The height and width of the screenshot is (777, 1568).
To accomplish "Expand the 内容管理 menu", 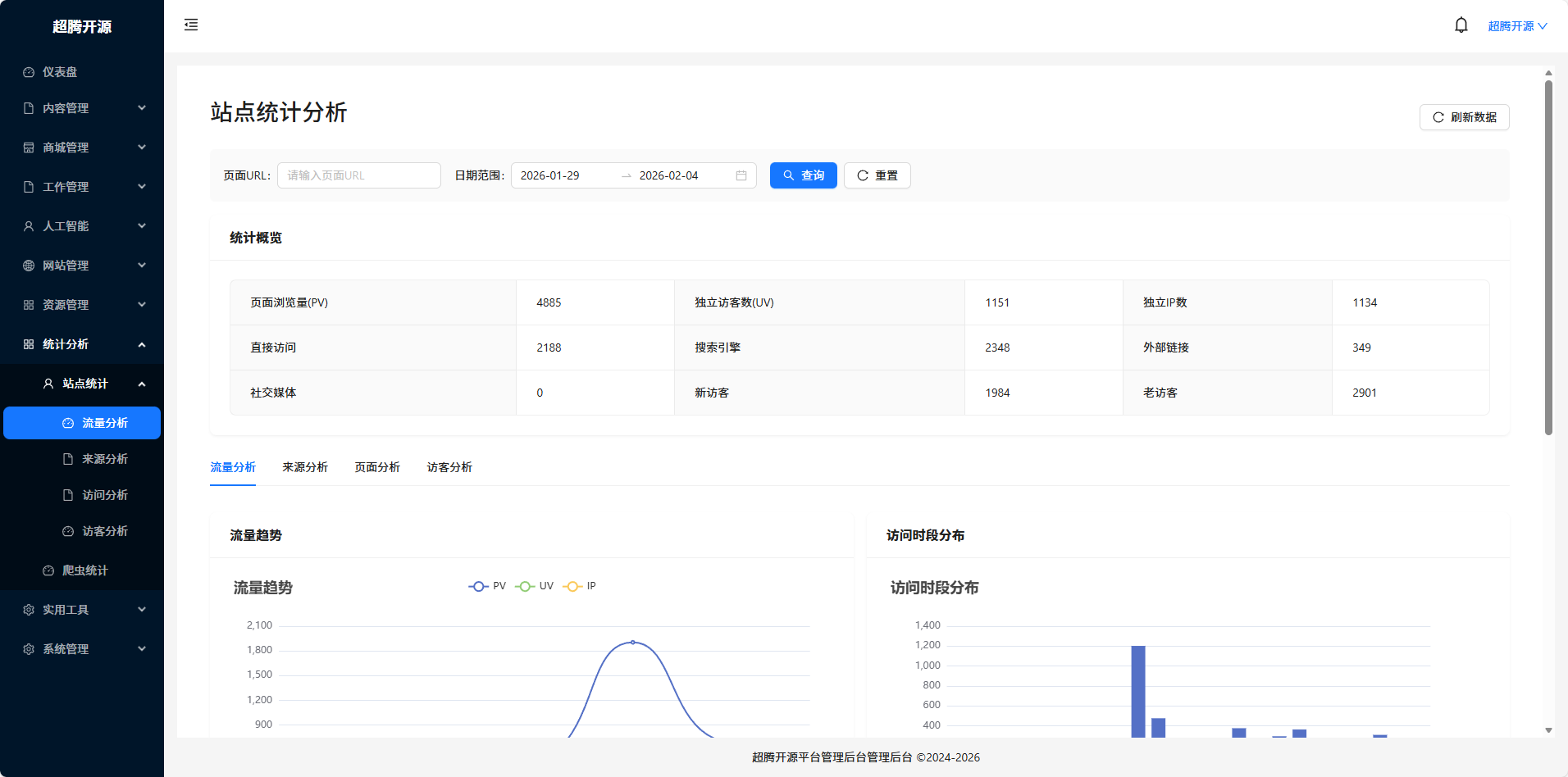I will [82, 107].
